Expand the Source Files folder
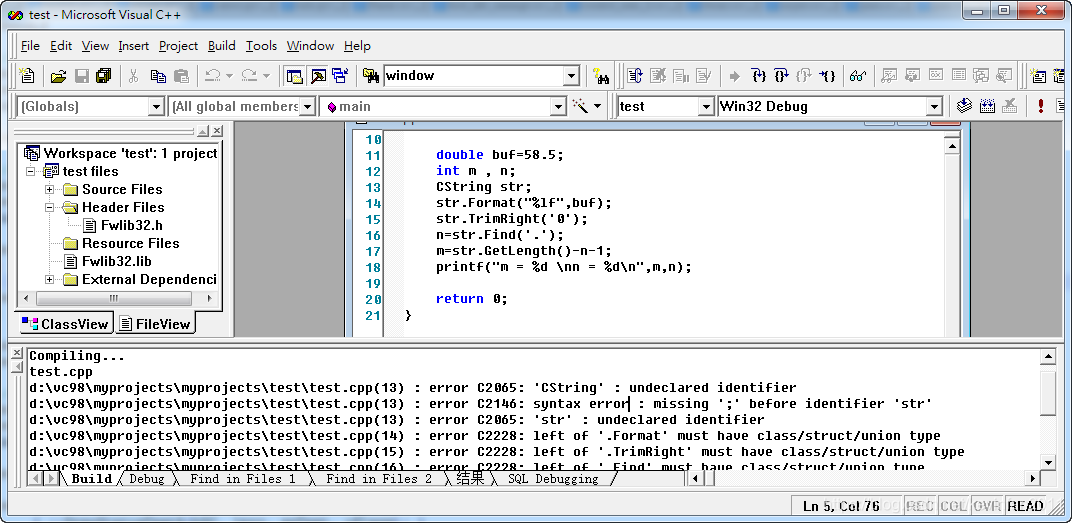The image size is (1072, 523). (x=49, y=189)
